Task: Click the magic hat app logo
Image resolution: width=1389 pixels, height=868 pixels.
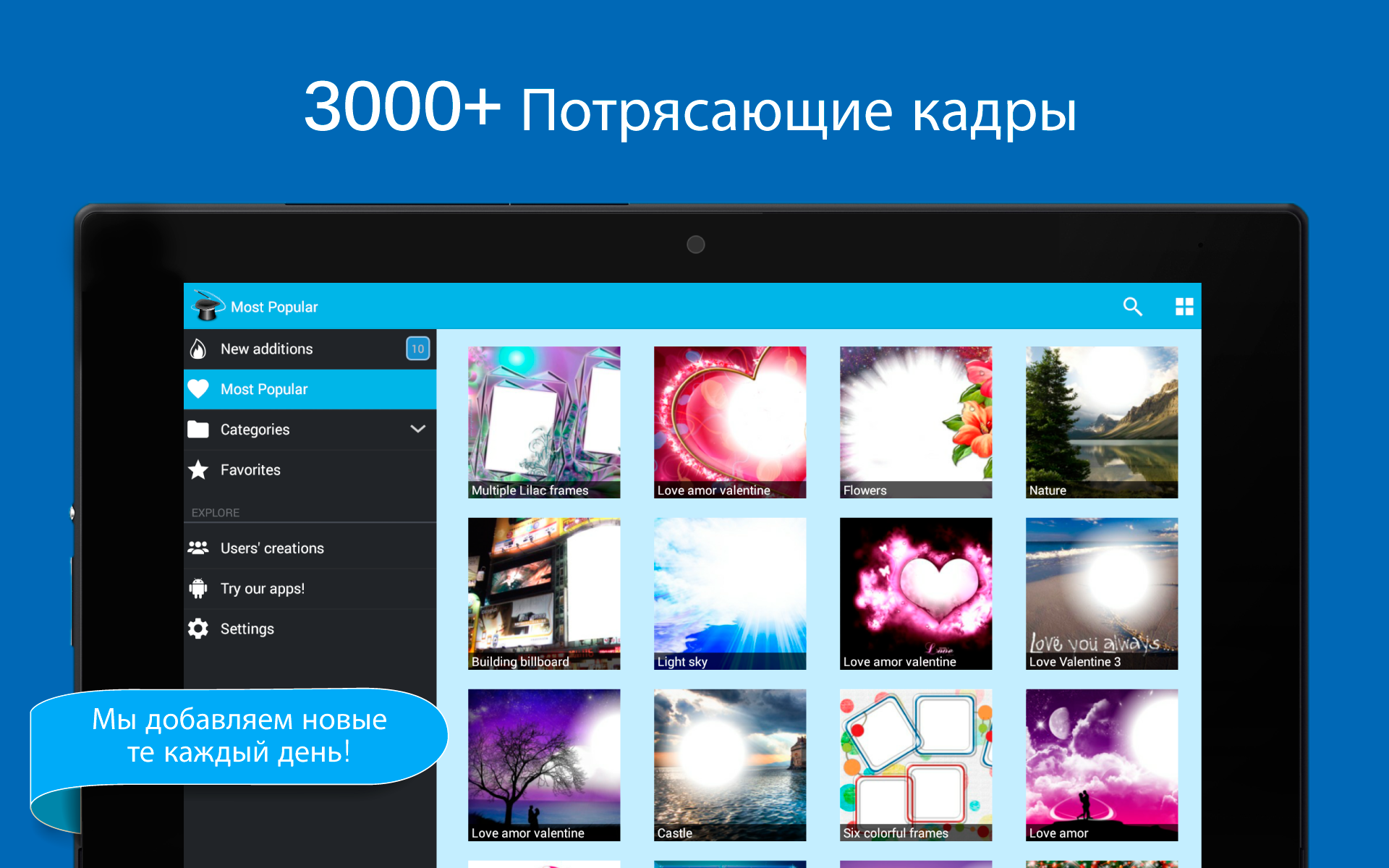Action: tap(207, 306)
